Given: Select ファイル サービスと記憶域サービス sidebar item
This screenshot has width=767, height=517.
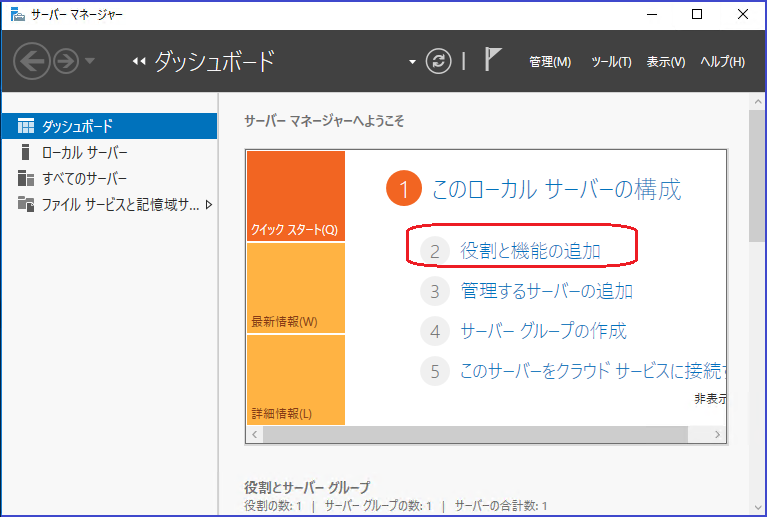Looking at the screenshot, I should 110,204.
